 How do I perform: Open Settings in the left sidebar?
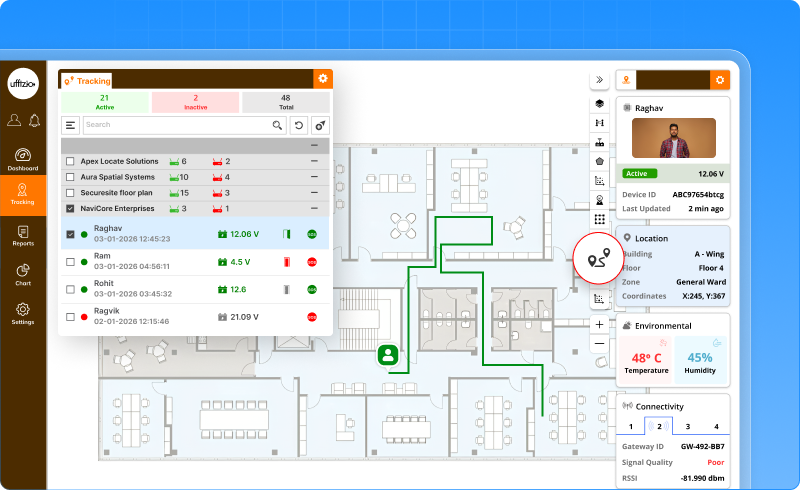pyautogui.click(x=23, y=313)
